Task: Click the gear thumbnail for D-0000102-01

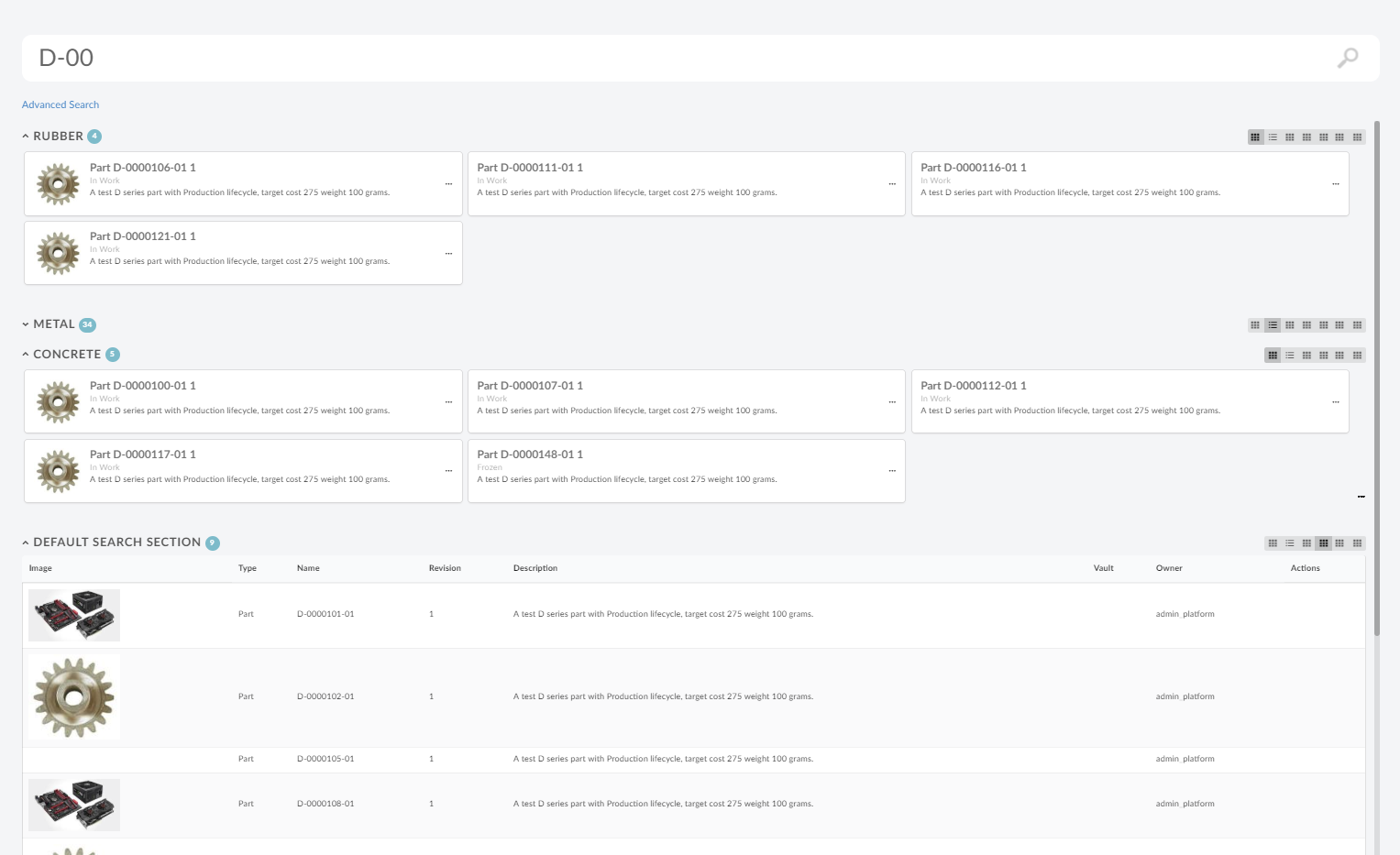Action: pos(73,697)
